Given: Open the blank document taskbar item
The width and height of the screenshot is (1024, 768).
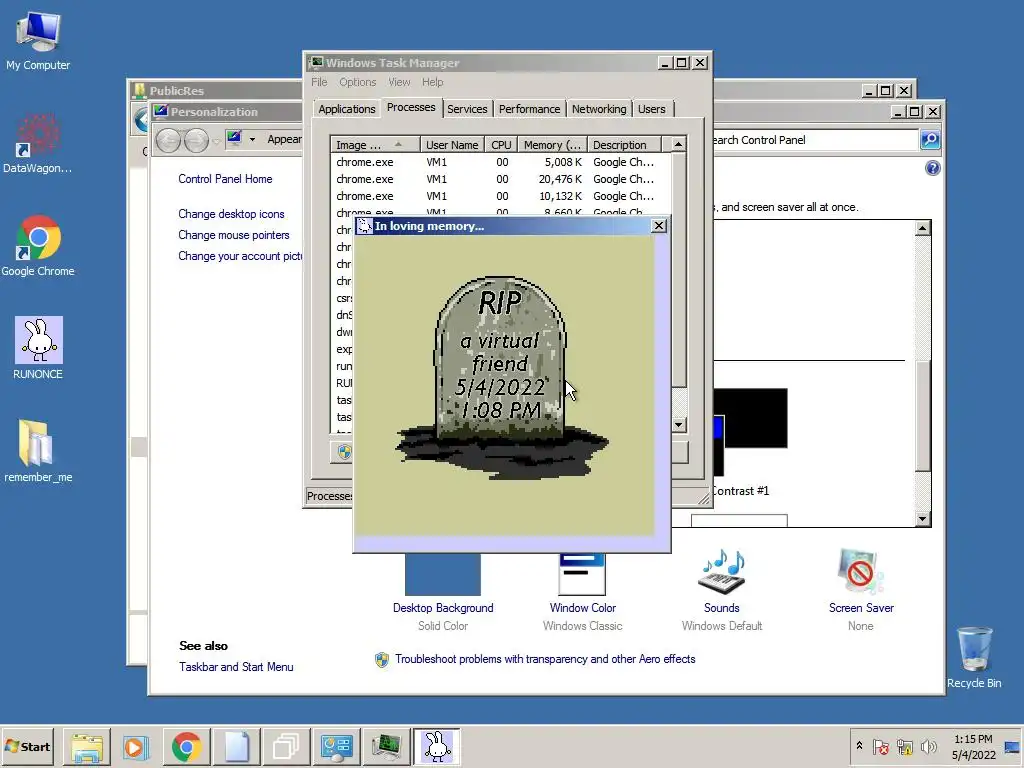Looking at the screenshot, I should (236, 746).
